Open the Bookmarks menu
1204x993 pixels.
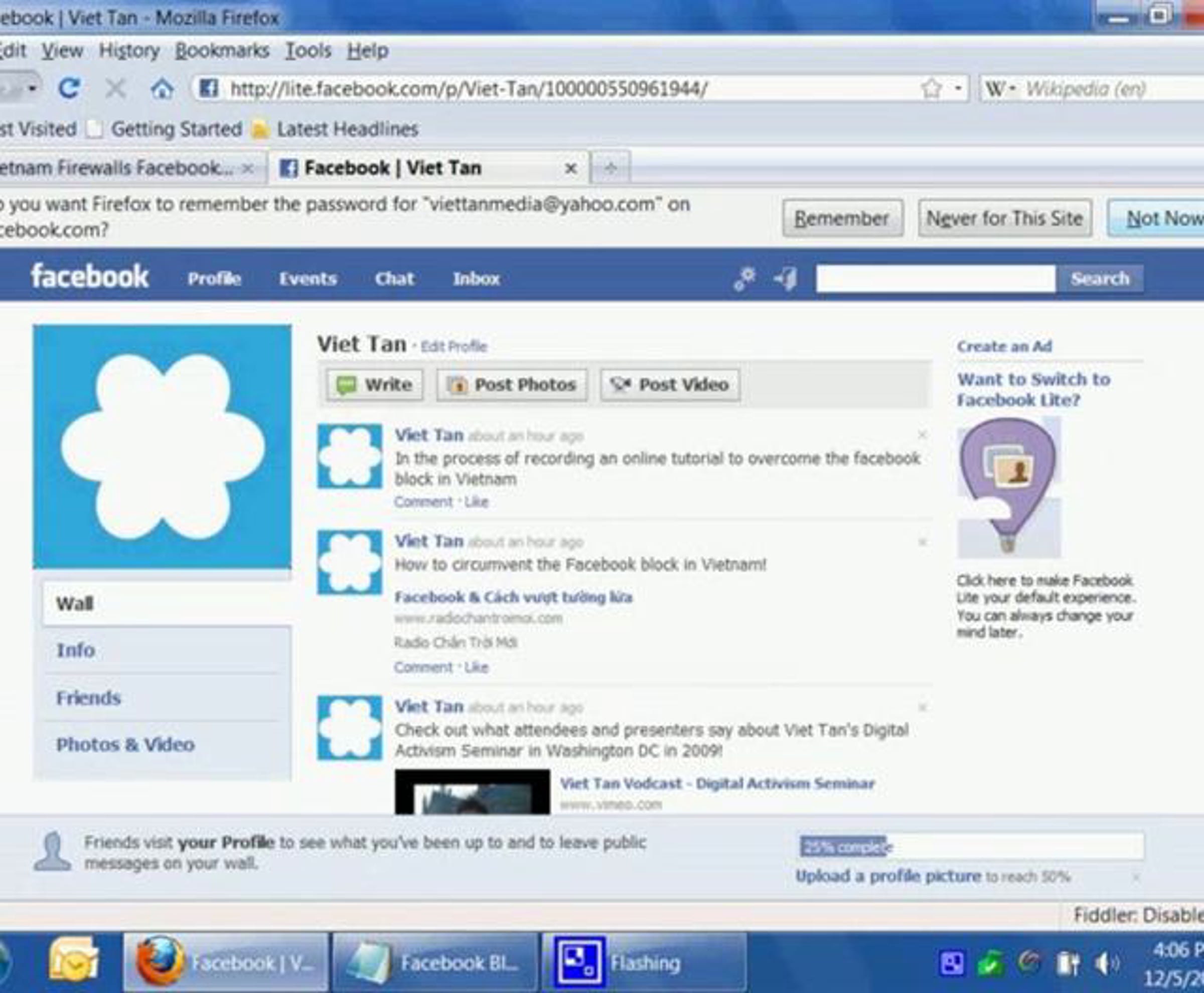[222, 50]
